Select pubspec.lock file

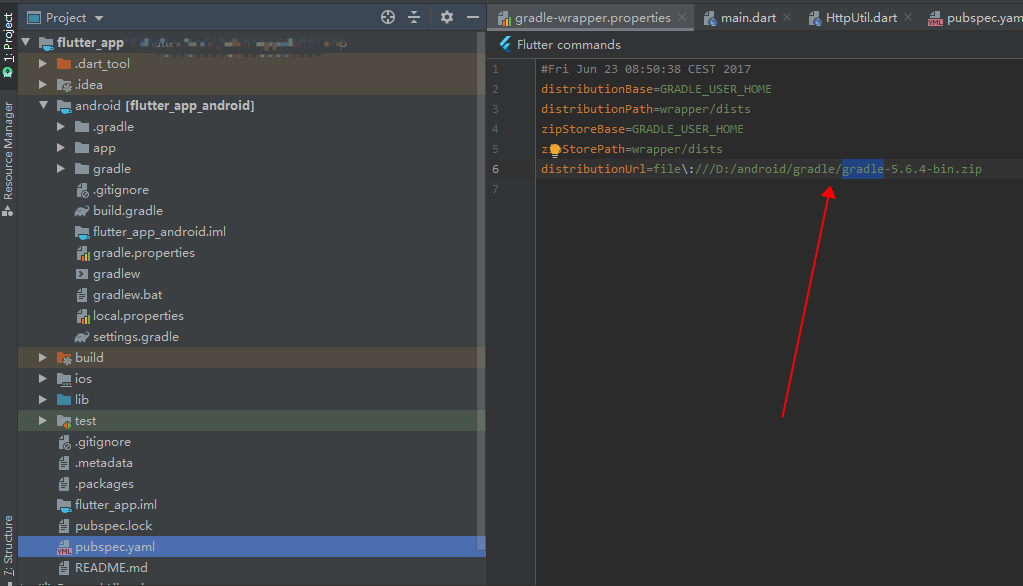(113, 526)
